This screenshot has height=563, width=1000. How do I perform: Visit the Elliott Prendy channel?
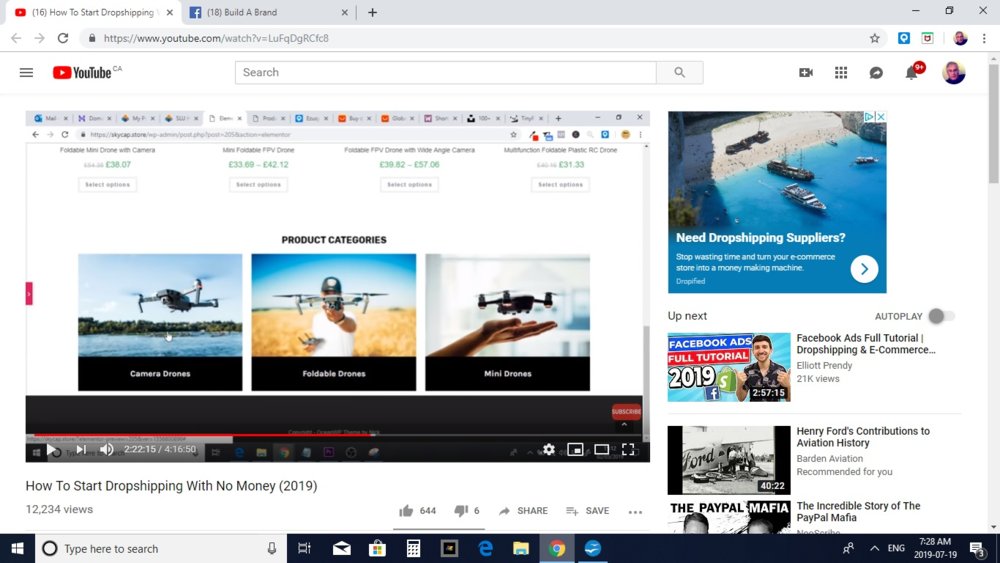[824, 365]
